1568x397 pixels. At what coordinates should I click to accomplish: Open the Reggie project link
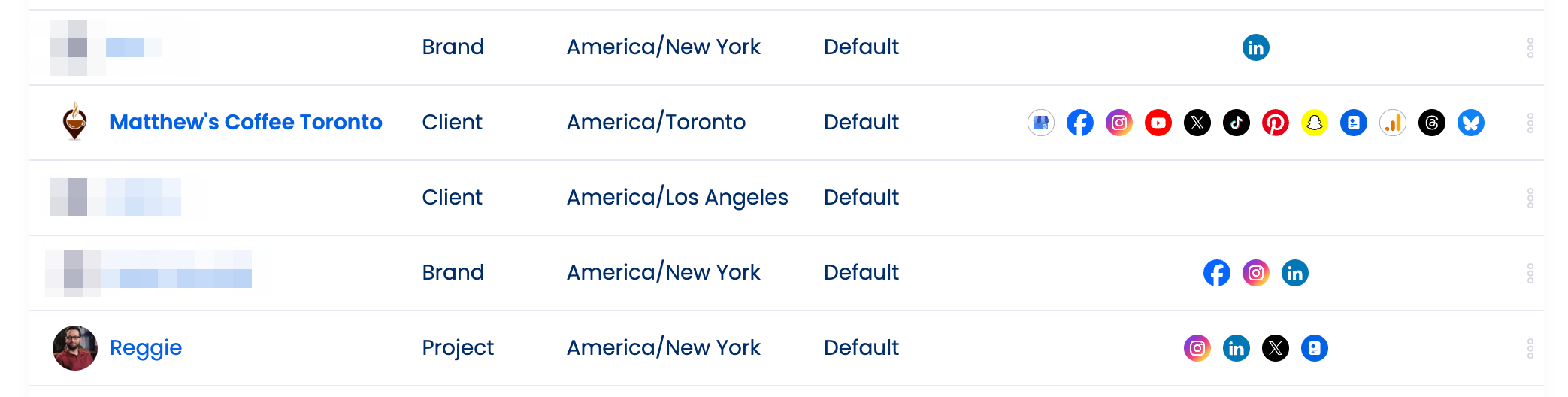(x=146, y=347)
